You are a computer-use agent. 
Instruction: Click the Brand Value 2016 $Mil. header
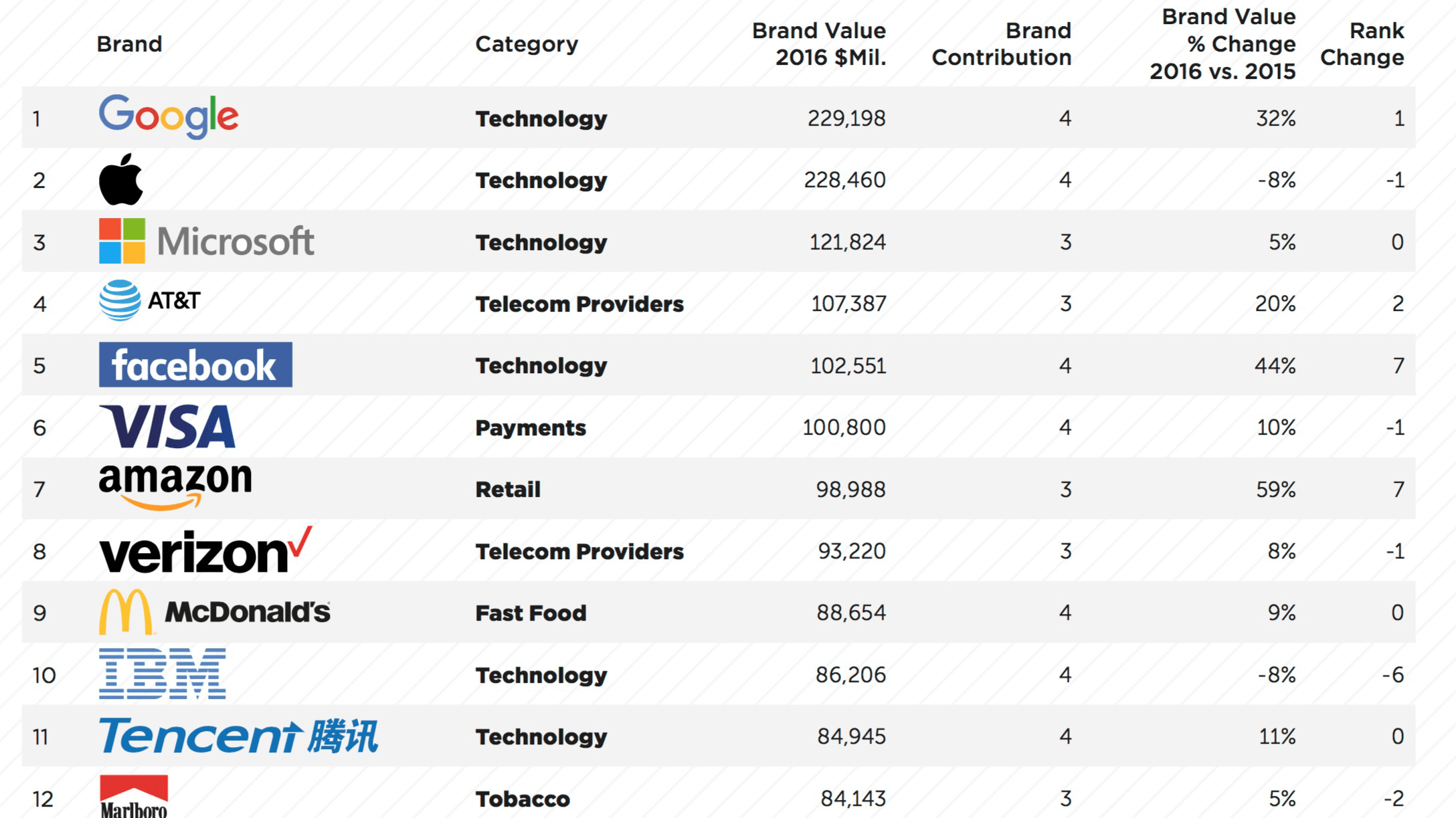click(818, 44)
